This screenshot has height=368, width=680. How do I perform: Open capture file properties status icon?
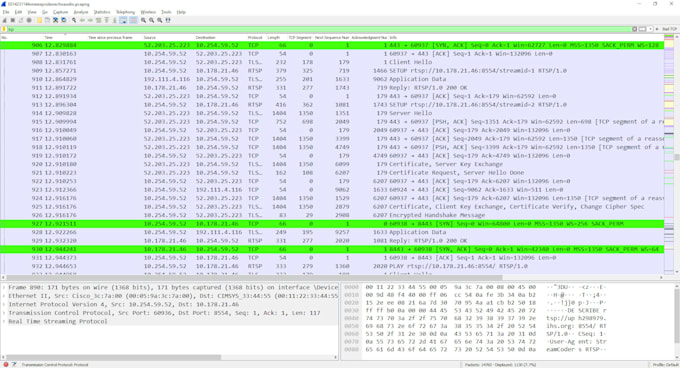pos(14,365)
